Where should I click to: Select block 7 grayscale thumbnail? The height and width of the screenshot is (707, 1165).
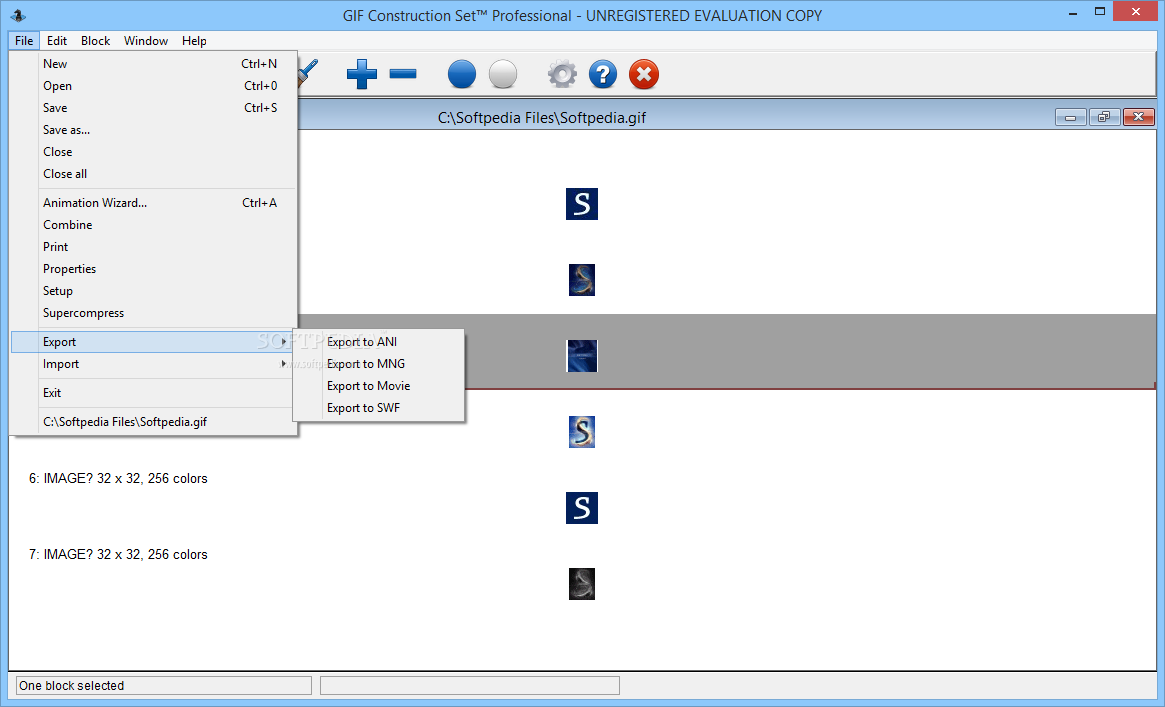coord(582,584)
